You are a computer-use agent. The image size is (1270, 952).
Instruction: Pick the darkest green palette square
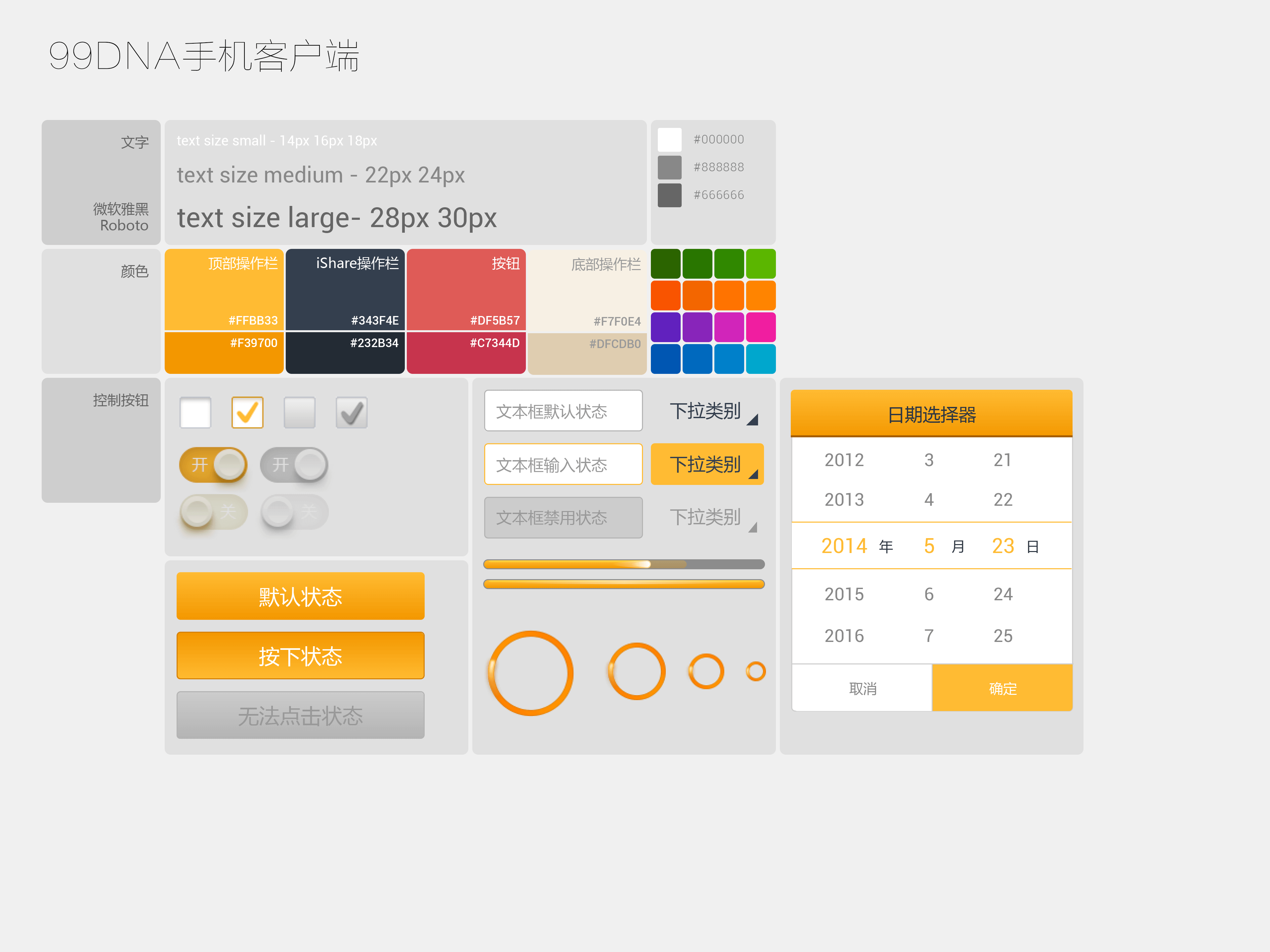(666, 263)
